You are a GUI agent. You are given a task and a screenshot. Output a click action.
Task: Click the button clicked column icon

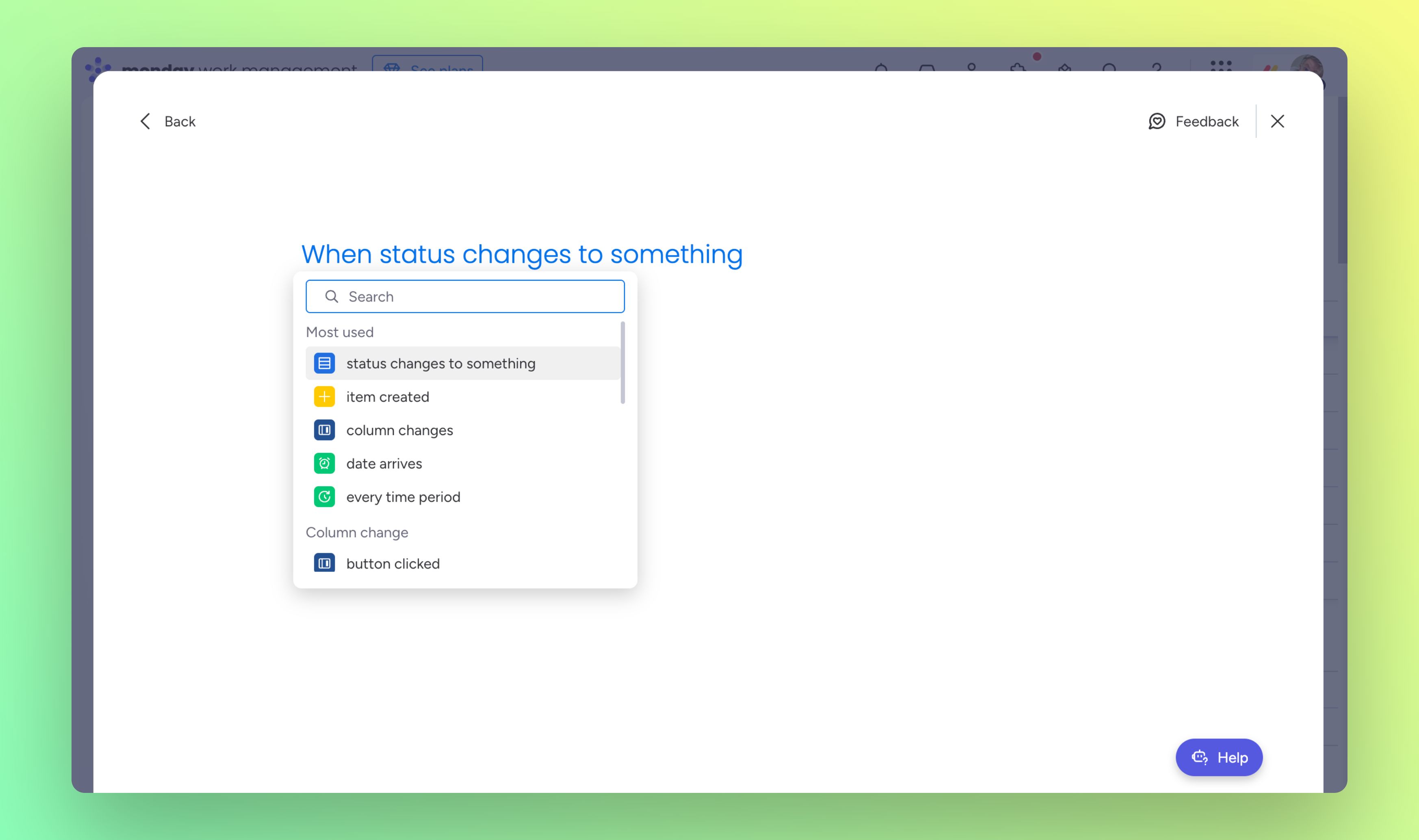point(324,564)
